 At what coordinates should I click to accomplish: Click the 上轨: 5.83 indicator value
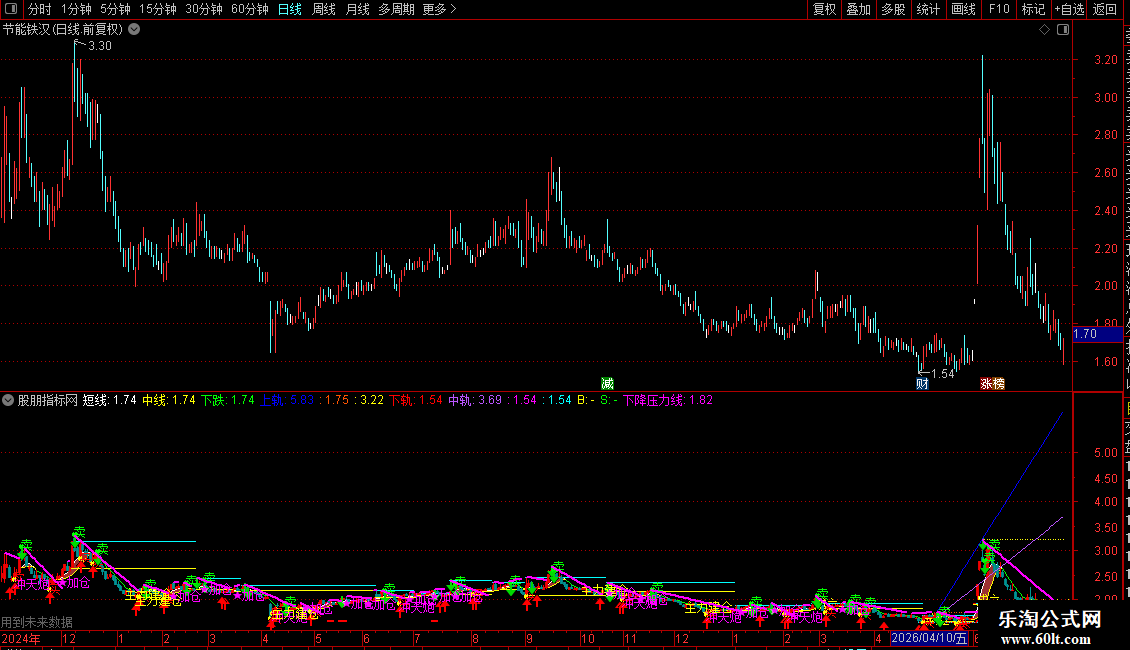click(x=287, y=400)
